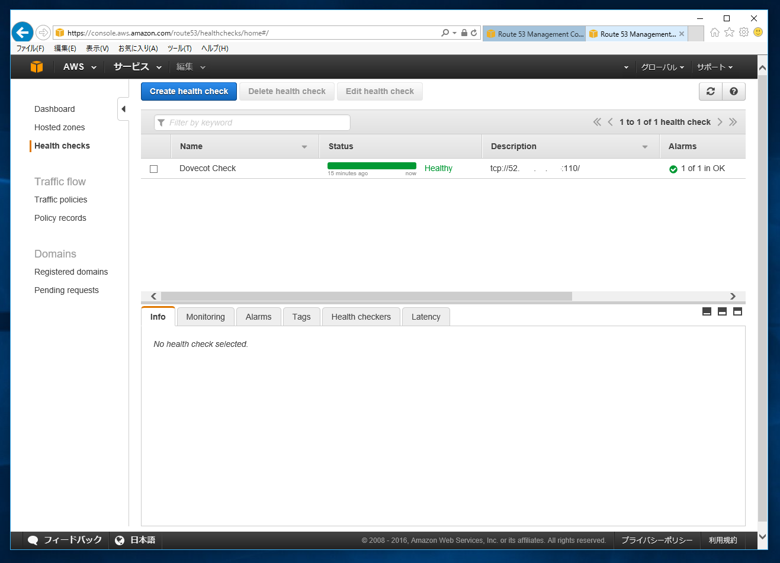780x563 pixels.
Task: Refresh the health checks list
Action: click(x=710, y=92)
